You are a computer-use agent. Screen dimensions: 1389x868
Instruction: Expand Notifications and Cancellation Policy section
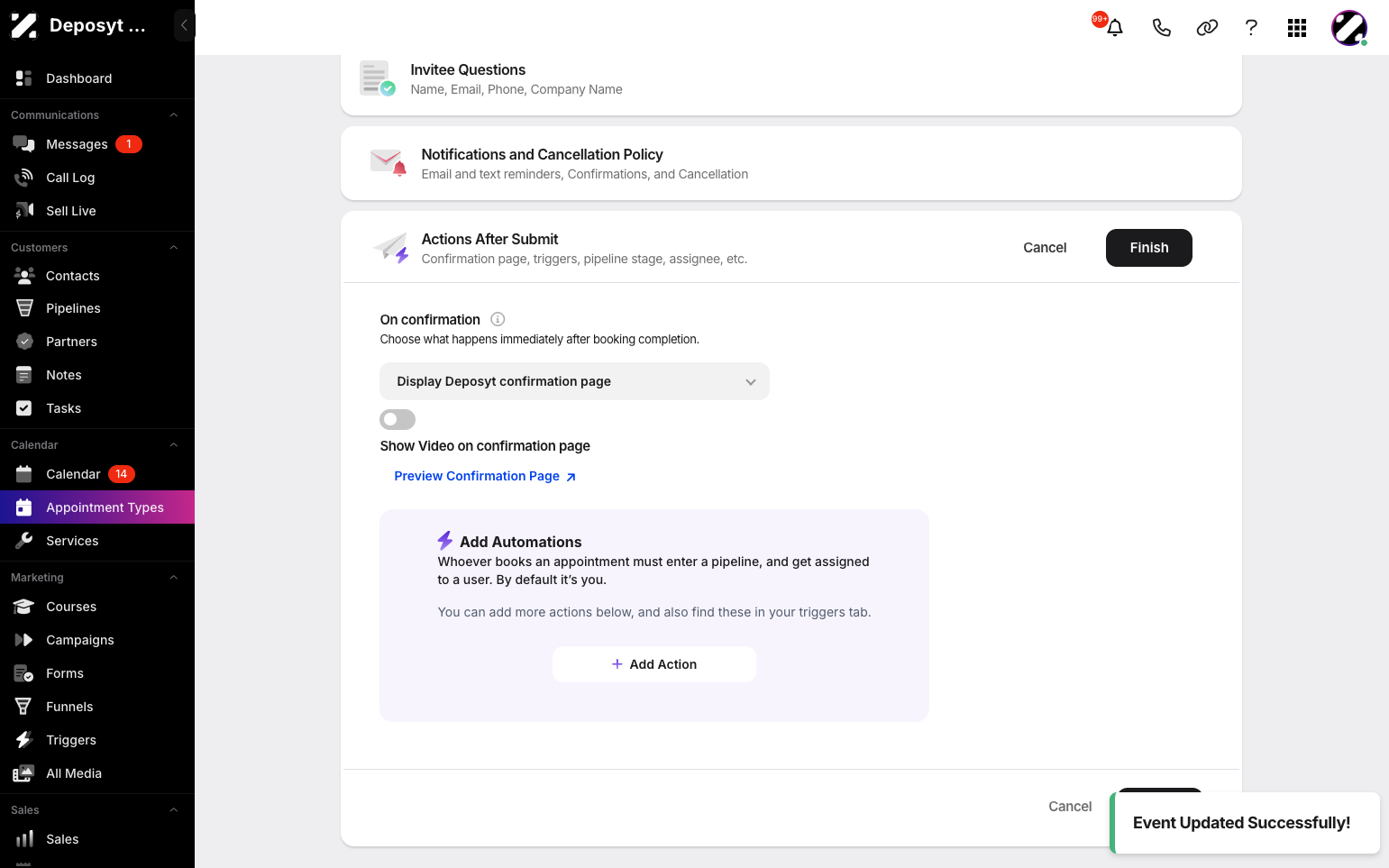[791, 163]
